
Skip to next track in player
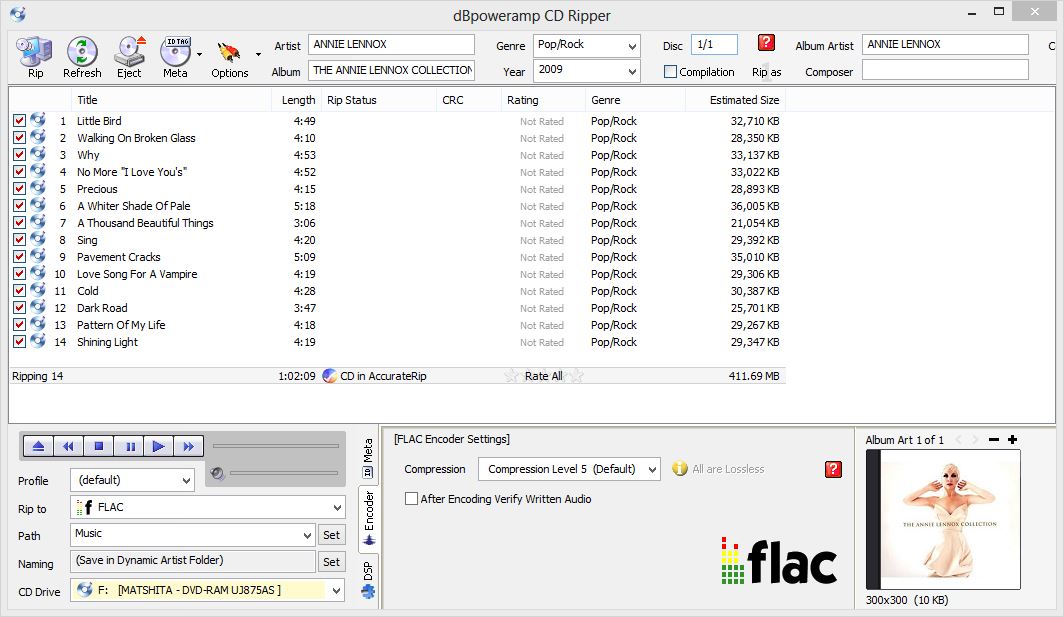(x=188, y=446)
